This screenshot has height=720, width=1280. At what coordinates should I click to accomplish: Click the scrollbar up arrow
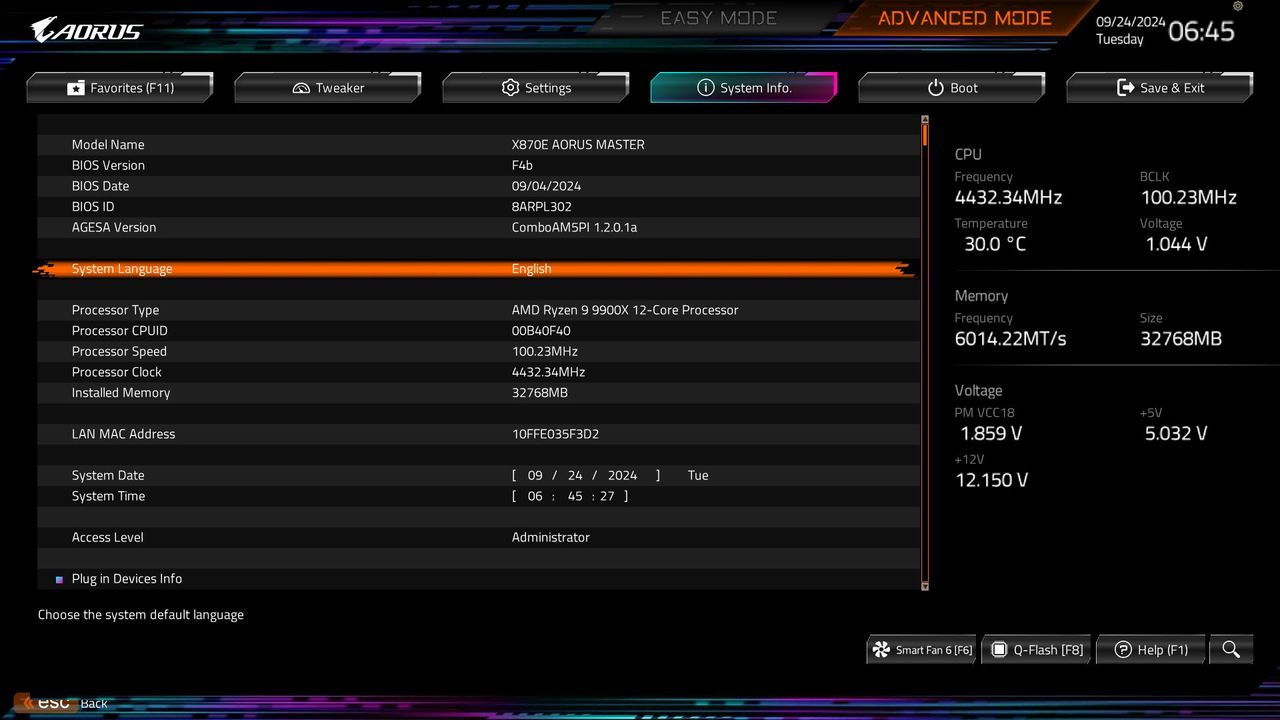click(x=925, y=120)
